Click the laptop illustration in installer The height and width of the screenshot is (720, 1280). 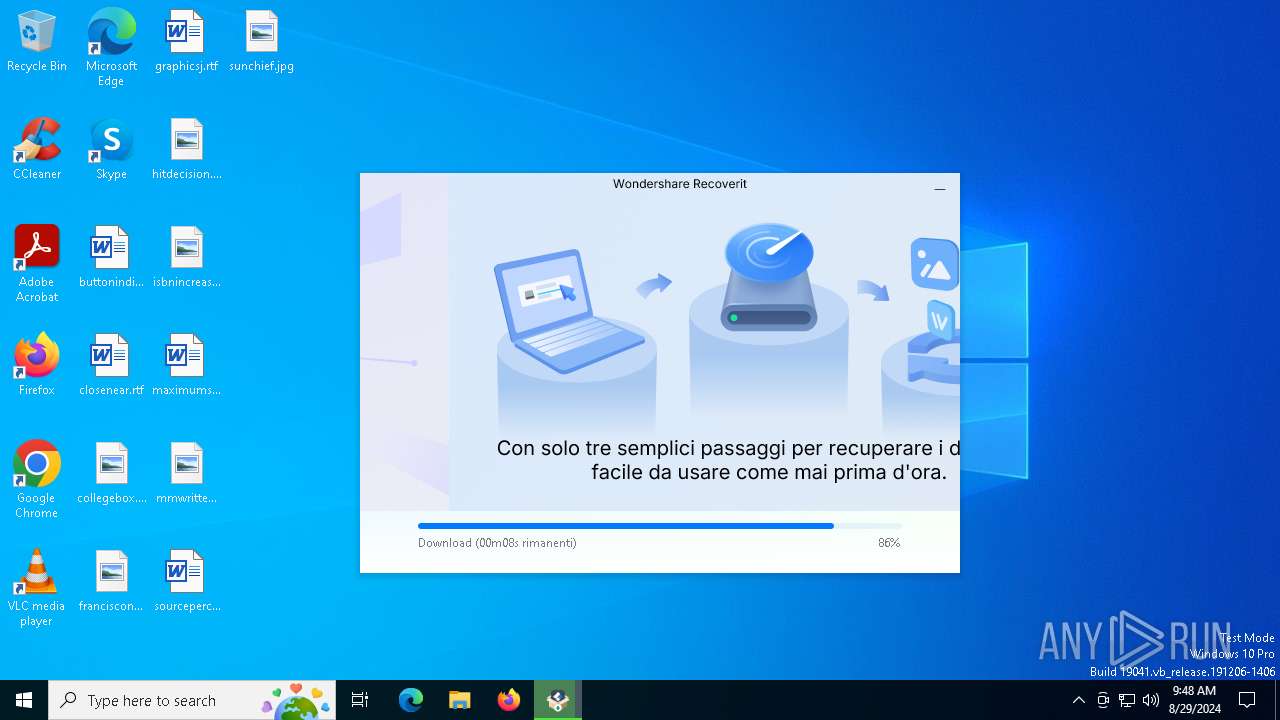point(570,311)
